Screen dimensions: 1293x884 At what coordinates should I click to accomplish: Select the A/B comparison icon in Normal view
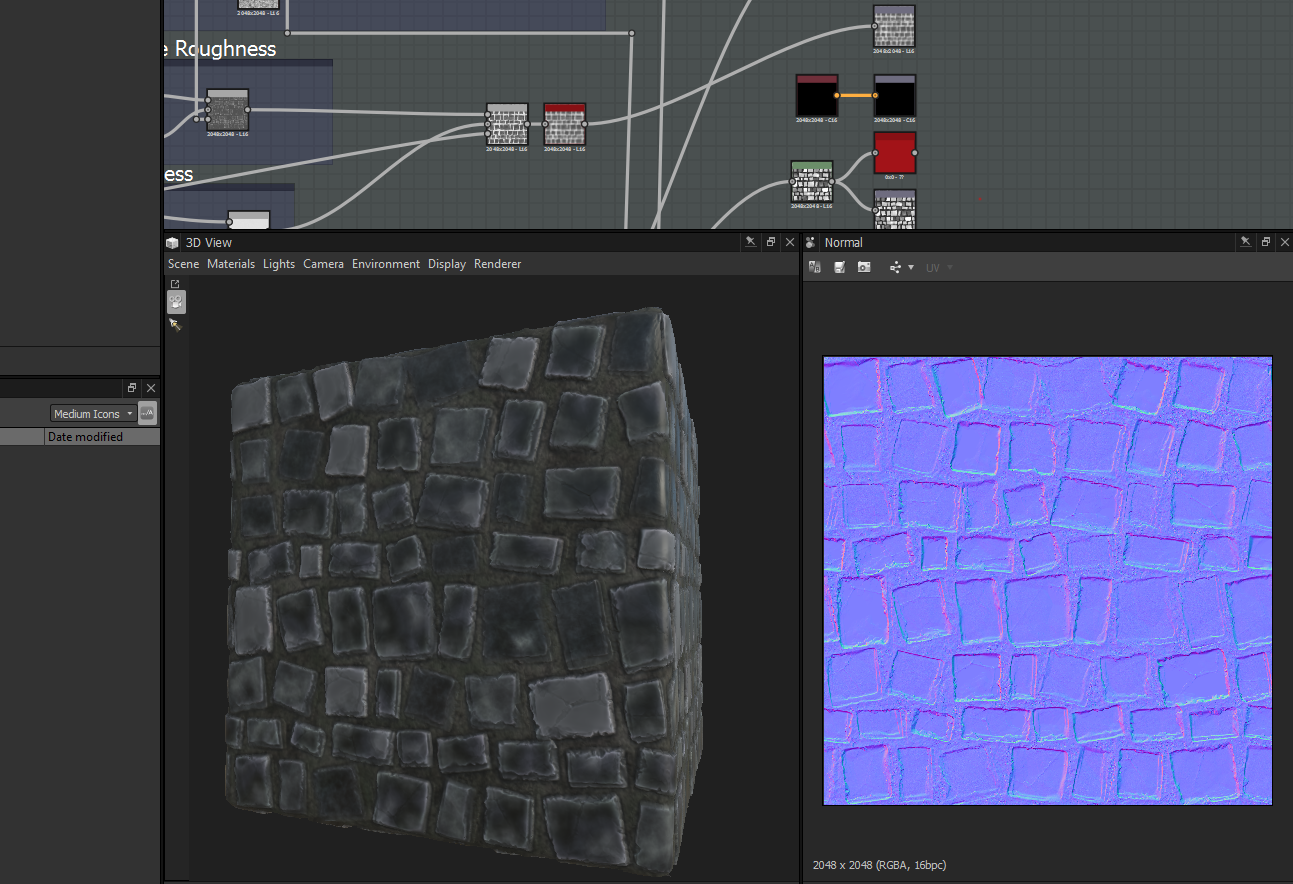point(815,267)
